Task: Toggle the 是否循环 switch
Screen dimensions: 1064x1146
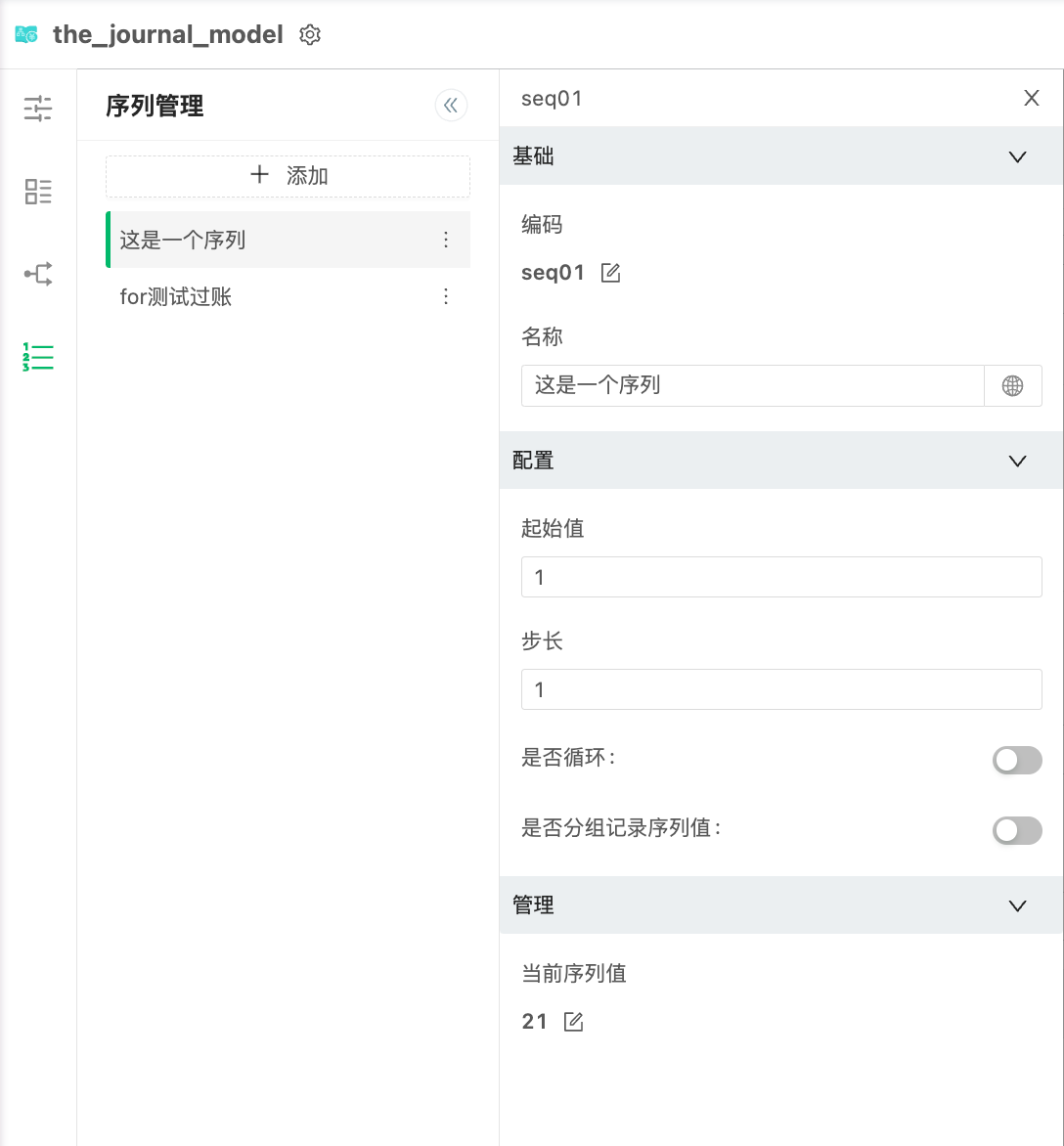Action: 1016,760
